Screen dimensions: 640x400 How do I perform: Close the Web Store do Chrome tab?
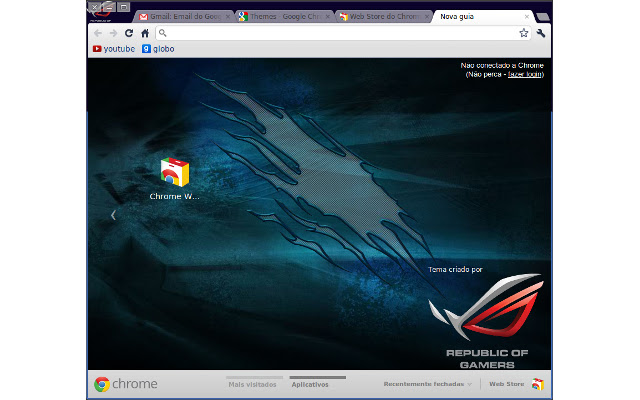point(427,17)
